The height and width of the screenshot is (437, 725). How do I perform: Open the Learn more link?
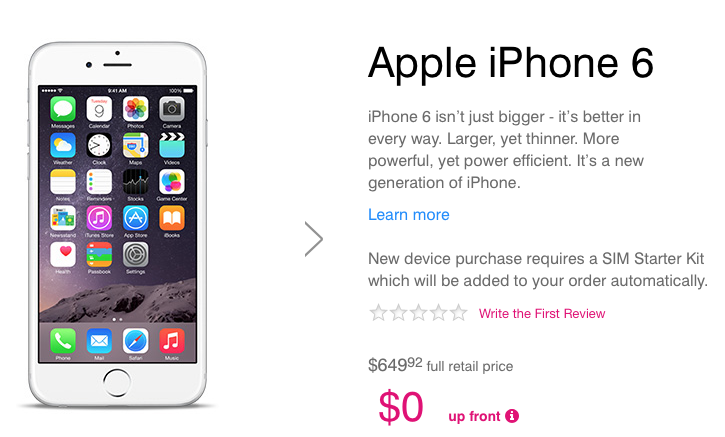click(409, 215)
